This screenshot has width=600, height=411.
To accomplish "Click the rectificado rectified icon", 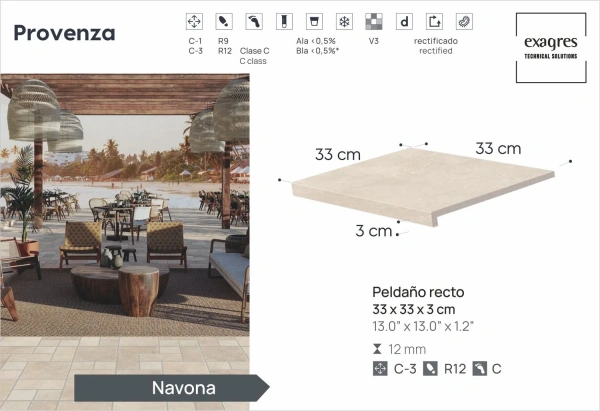I will (434, 21).
